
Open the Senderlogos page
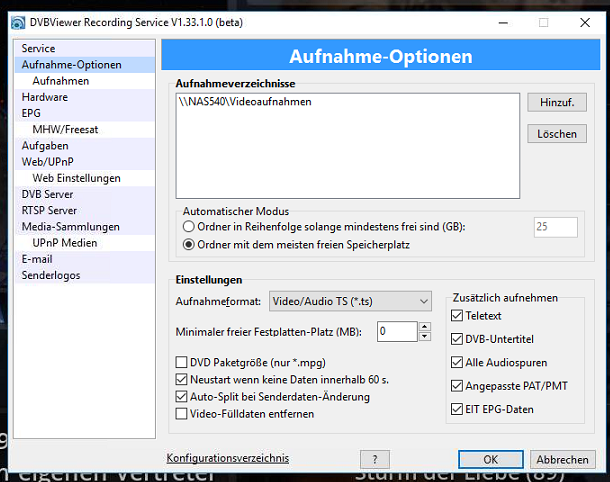84,275
